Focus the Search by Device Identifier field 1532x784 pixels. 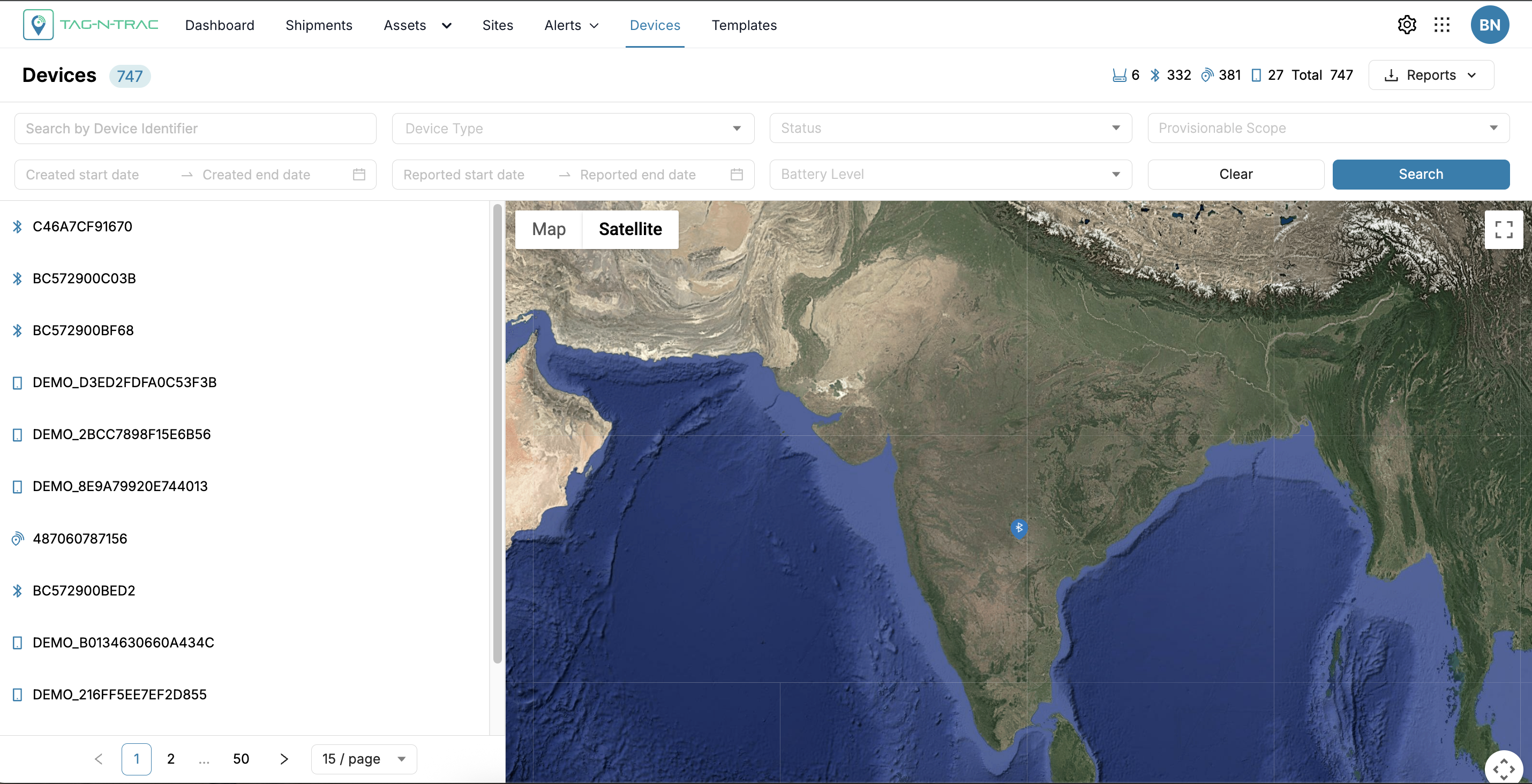pyautogui.click(x=195, y=129)
